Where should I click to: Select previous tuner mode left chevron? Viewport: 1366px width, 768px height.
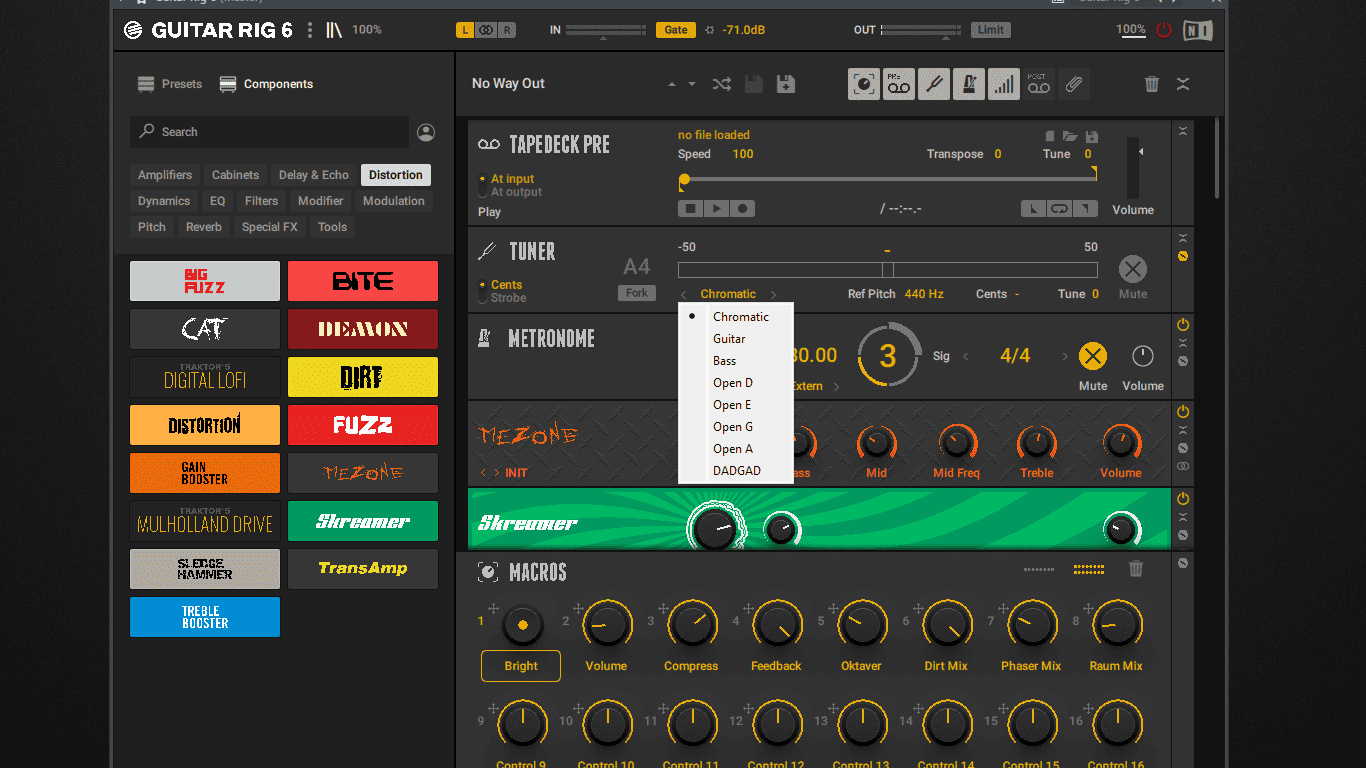684,294
